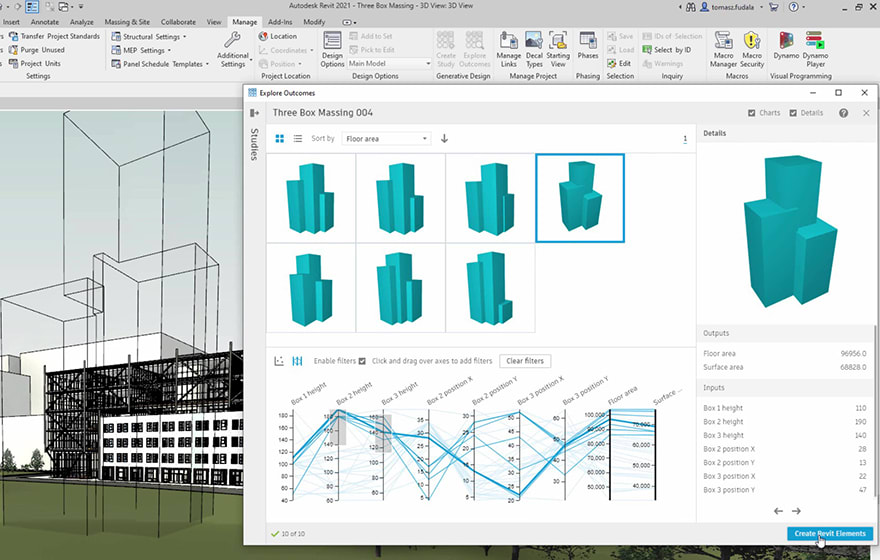
Task: Click Box 3 position Y input row
Action: coord(785,490)
